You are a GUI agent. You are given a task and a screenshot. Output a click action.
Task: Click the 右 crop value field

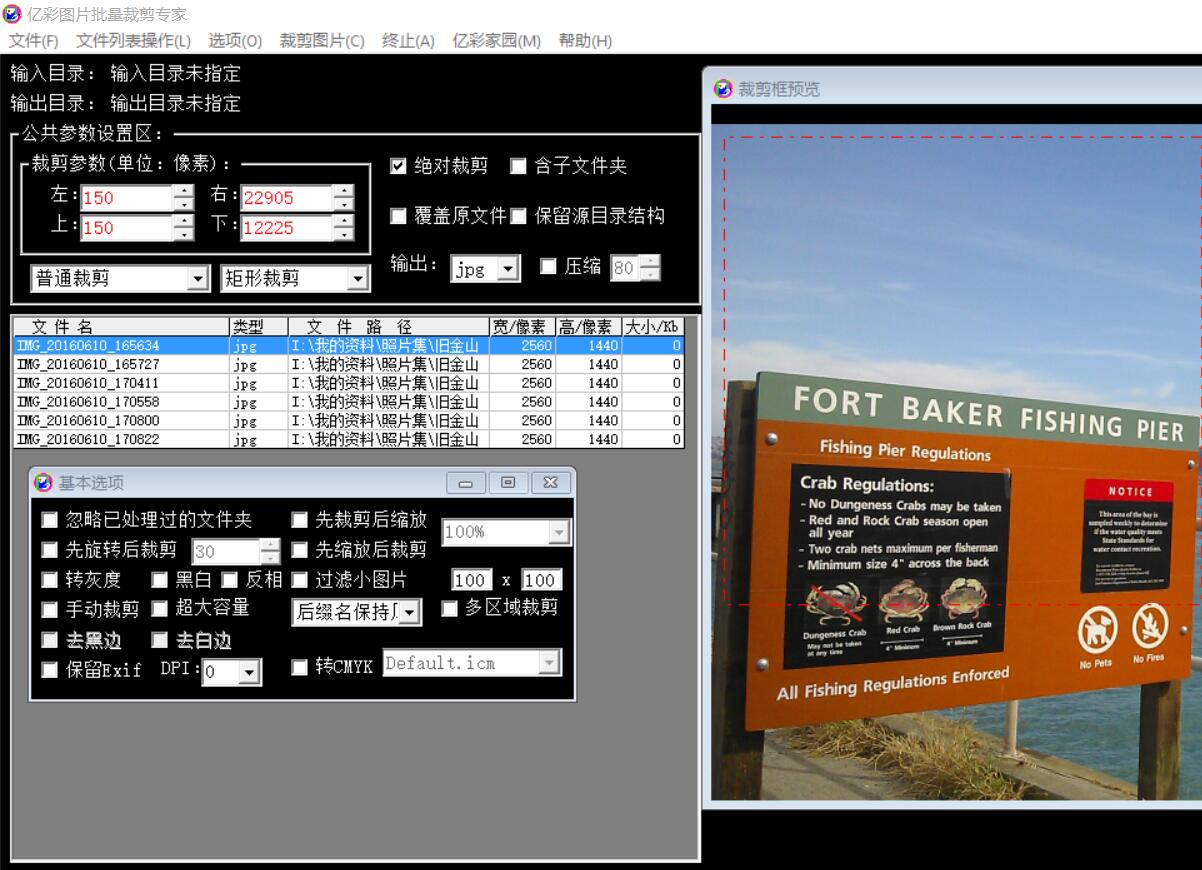coord(287,198)
